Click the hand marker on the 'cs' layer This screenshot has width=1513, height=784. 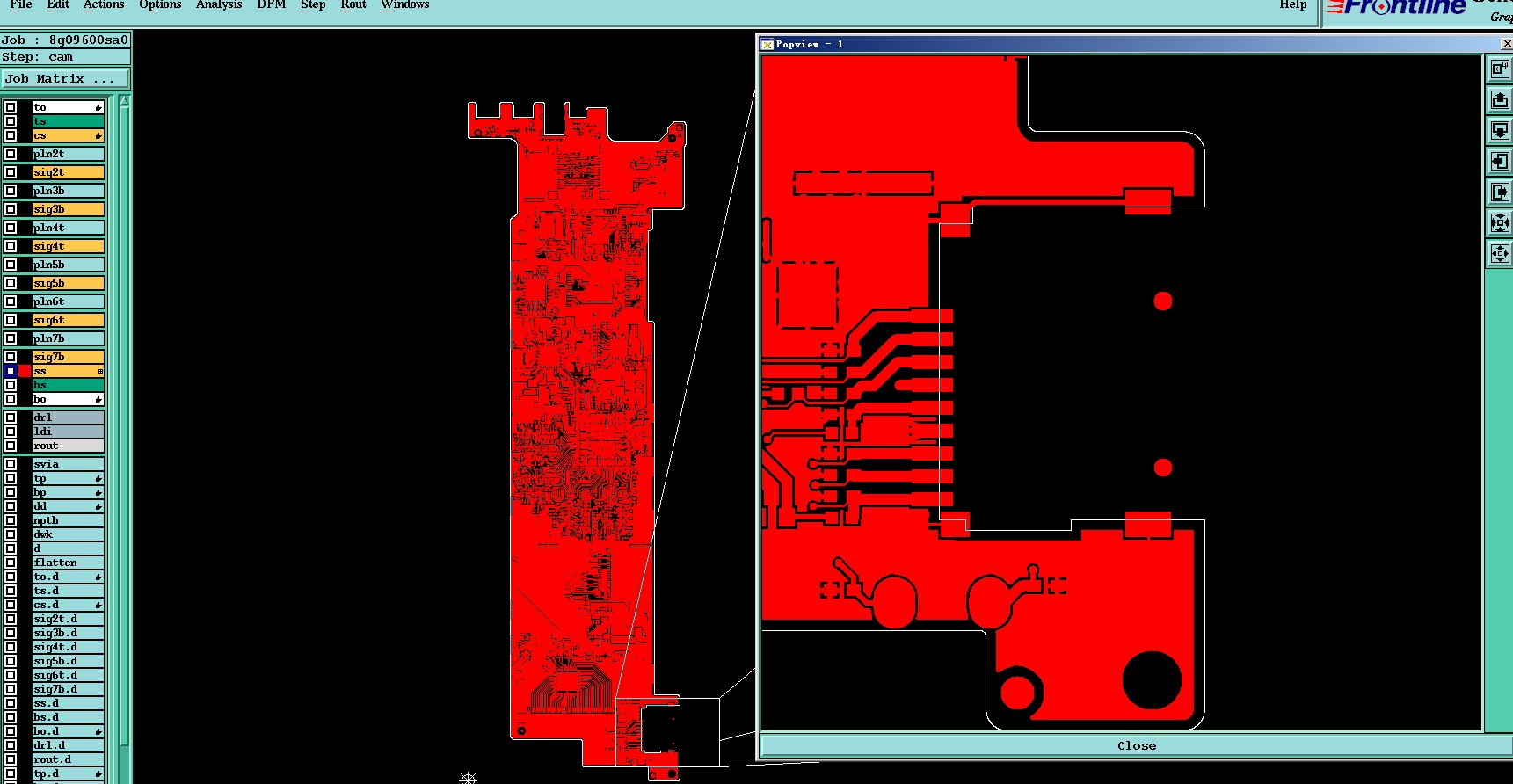tap(98, 135)
